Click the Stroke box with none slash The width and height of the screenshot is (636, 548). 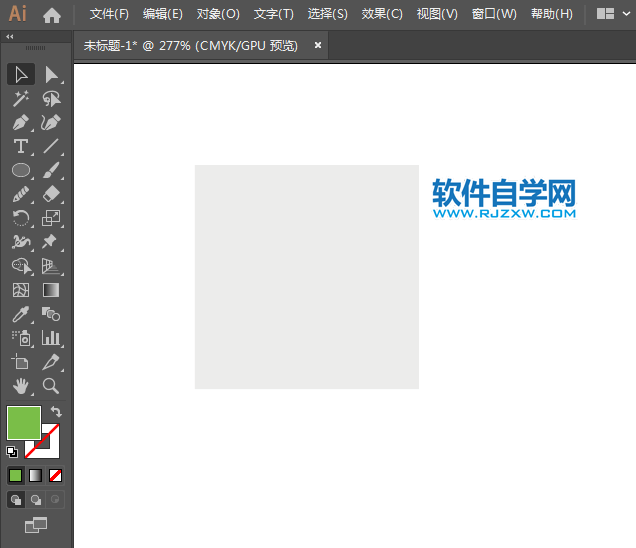click(x=51, y=449)
